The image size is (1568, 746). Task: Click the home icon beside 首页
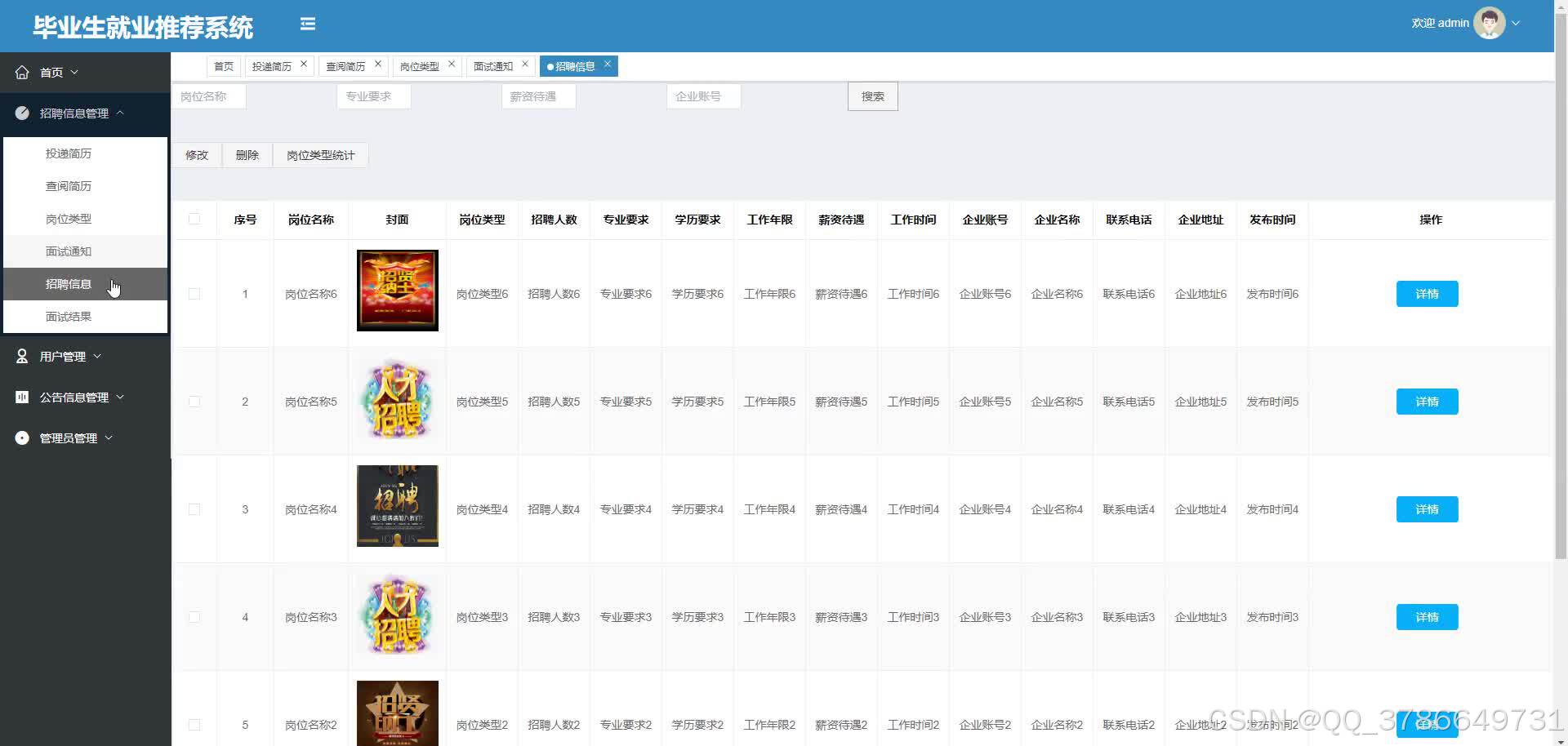[22, 73]
